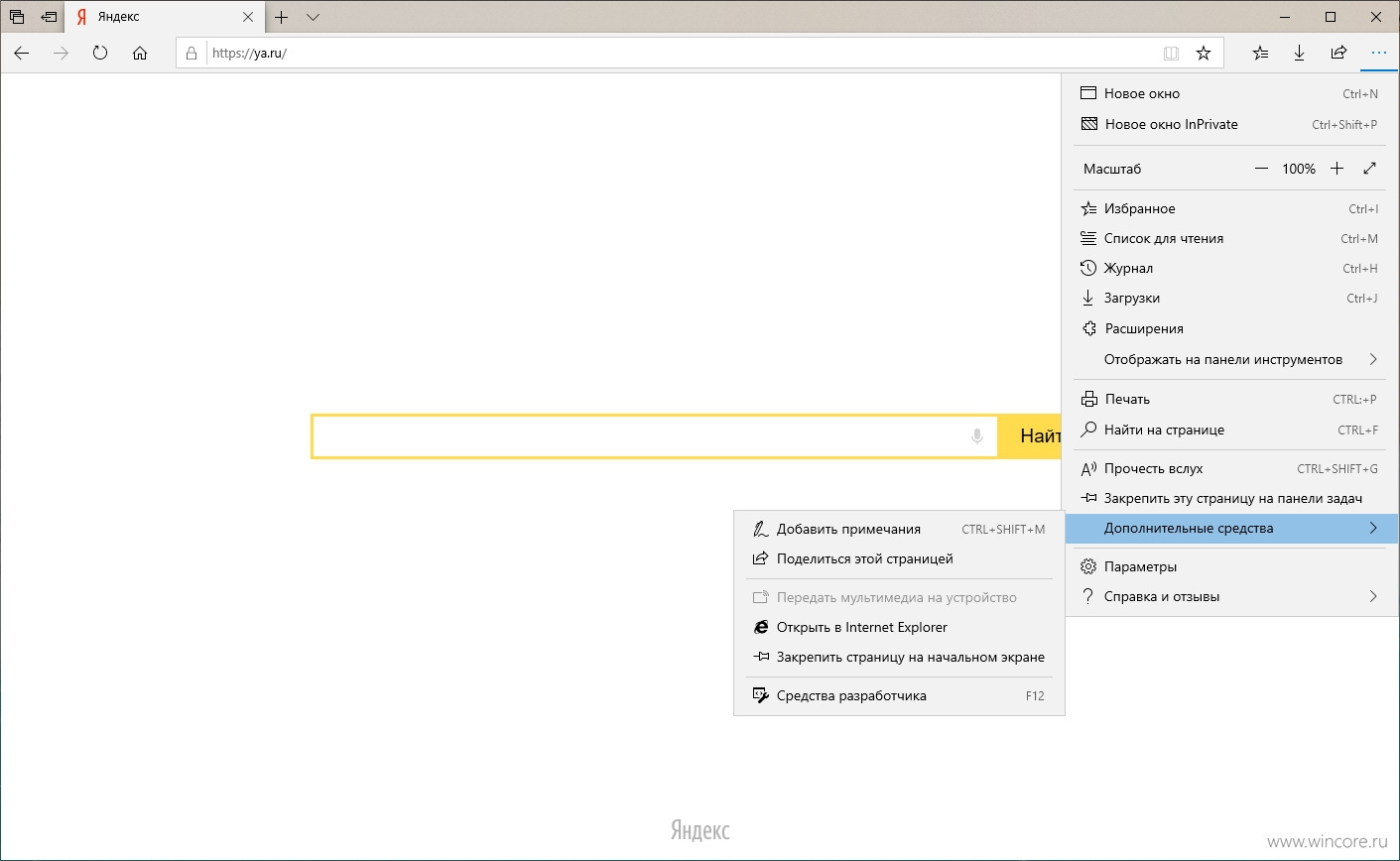This screenshot has height=861, width=1400.
Task: Open Загрузки menu entry
Action: (x=1231, y=298)
